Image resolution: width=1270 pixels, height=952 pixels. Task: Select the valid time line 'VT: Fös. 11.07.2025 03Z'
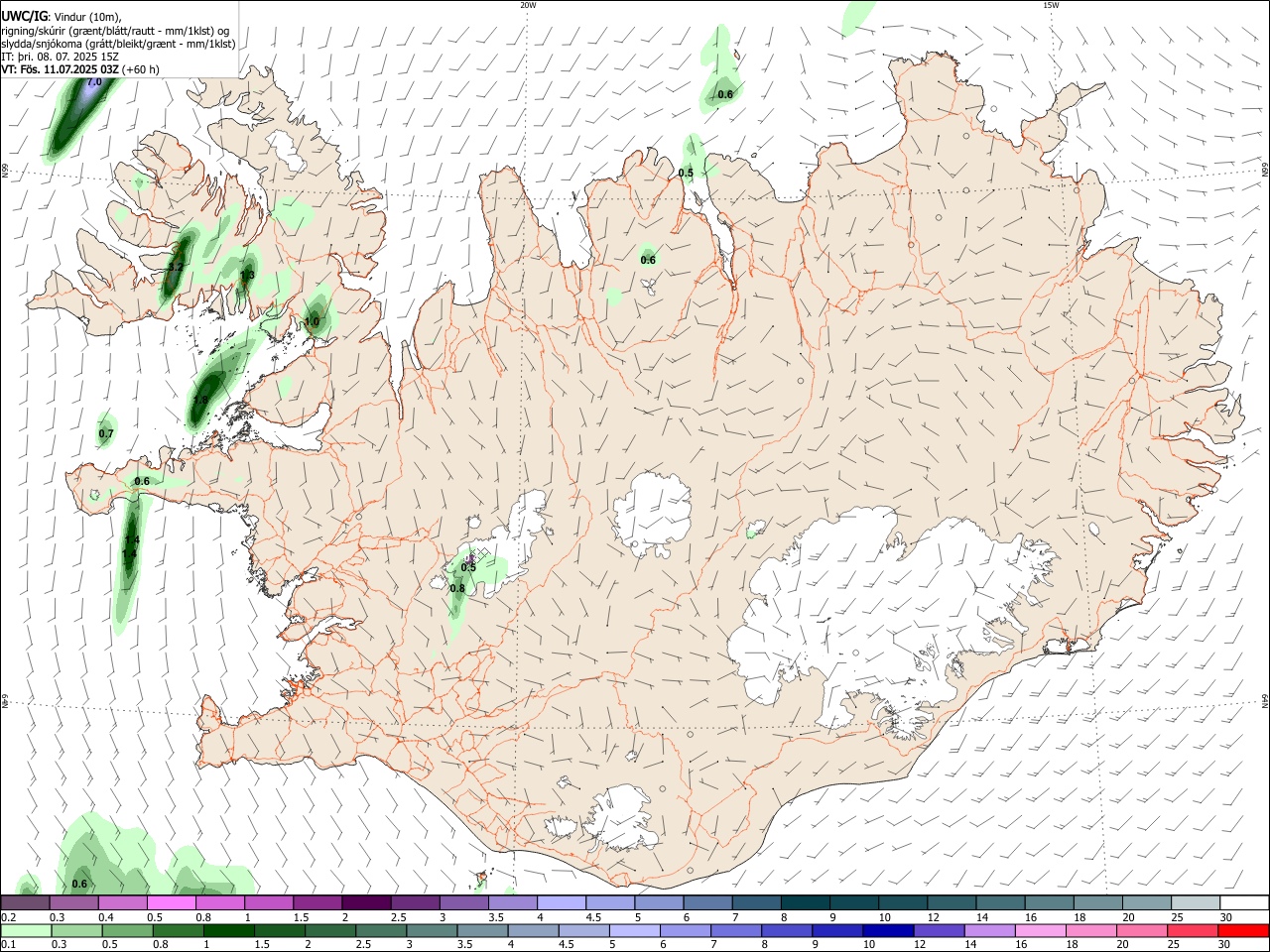(61, 69)
